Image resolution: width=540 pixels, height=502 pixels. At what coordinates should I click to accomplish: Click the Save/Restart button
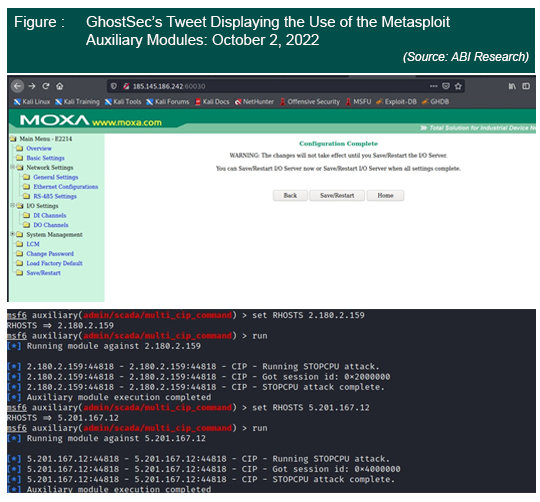[x=337, y=196]
